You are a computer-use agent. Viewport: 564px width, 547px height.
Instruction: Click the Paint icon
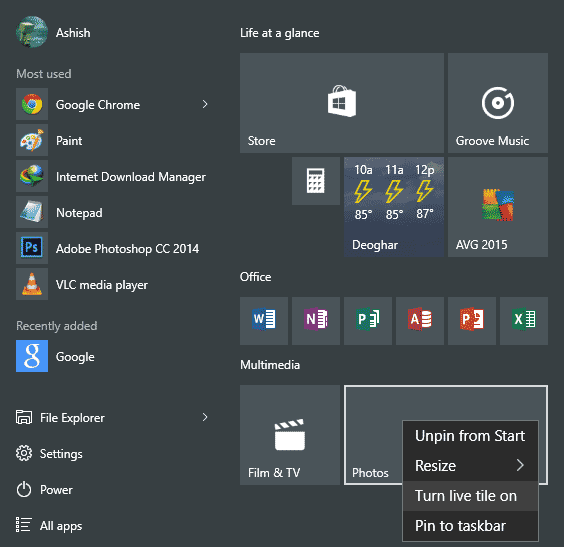pos(32,140)
